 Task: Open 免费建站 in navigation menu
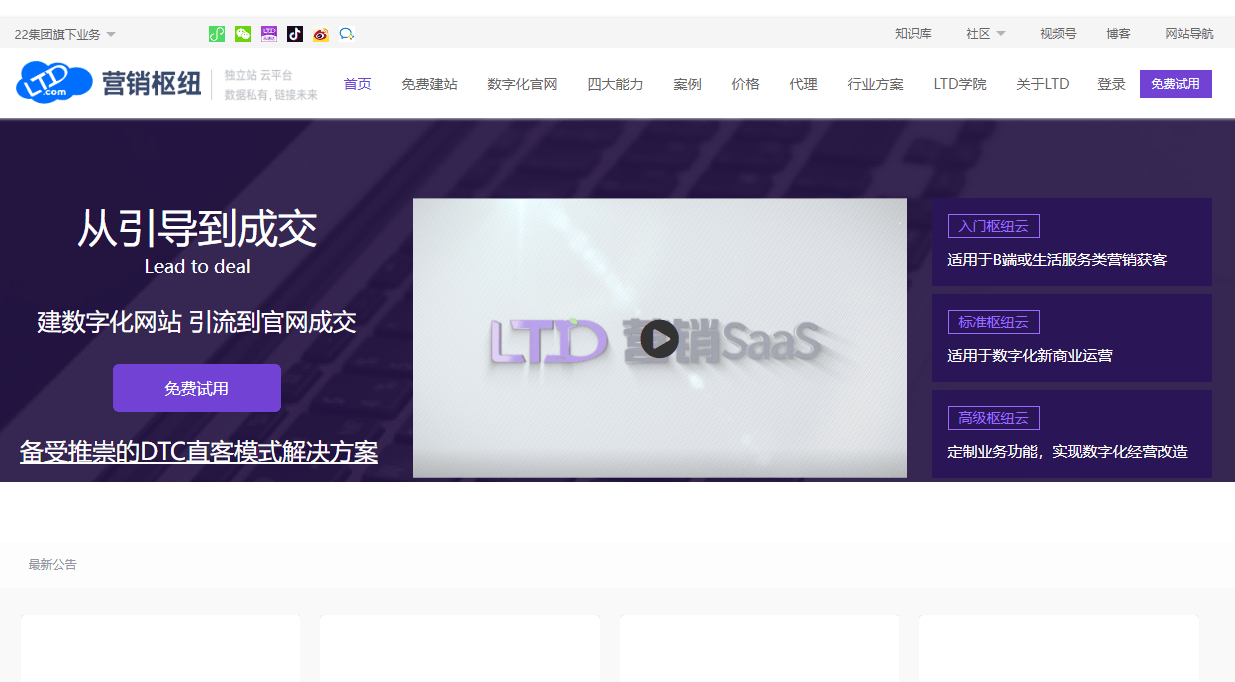[x=430, y=84]
